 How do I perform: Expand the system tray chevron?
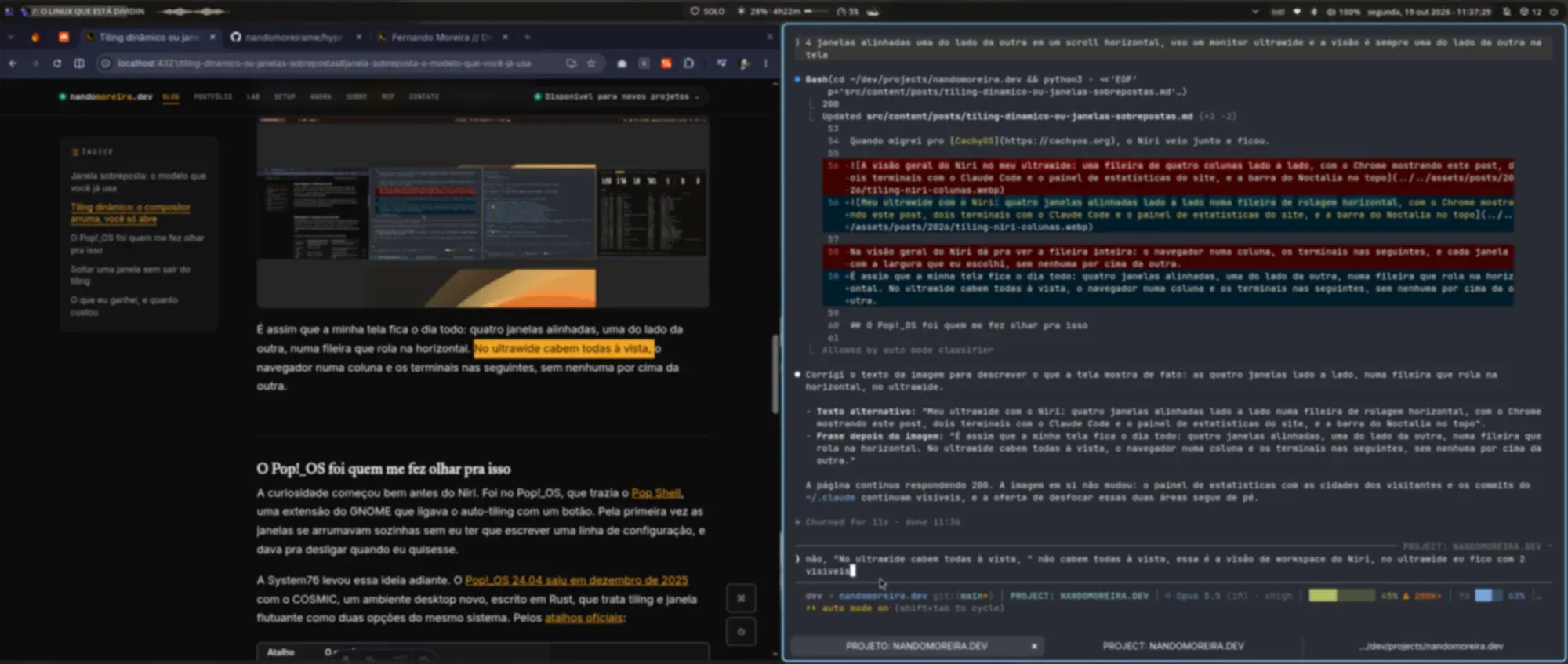pos(1255,12)
